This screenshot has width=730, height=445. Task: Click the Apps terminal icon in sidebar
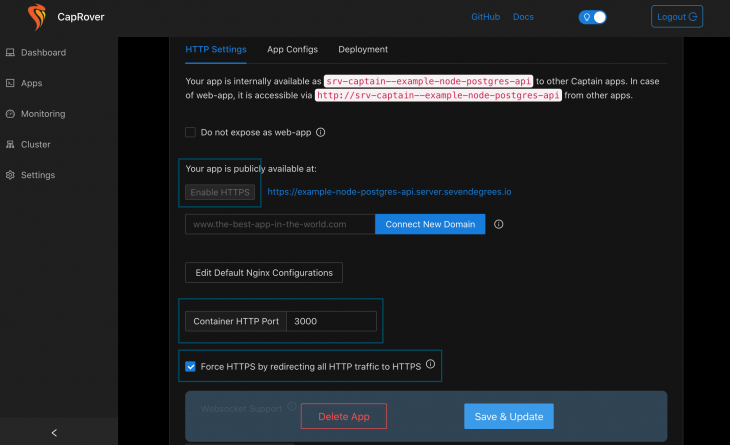pos(10,83)
